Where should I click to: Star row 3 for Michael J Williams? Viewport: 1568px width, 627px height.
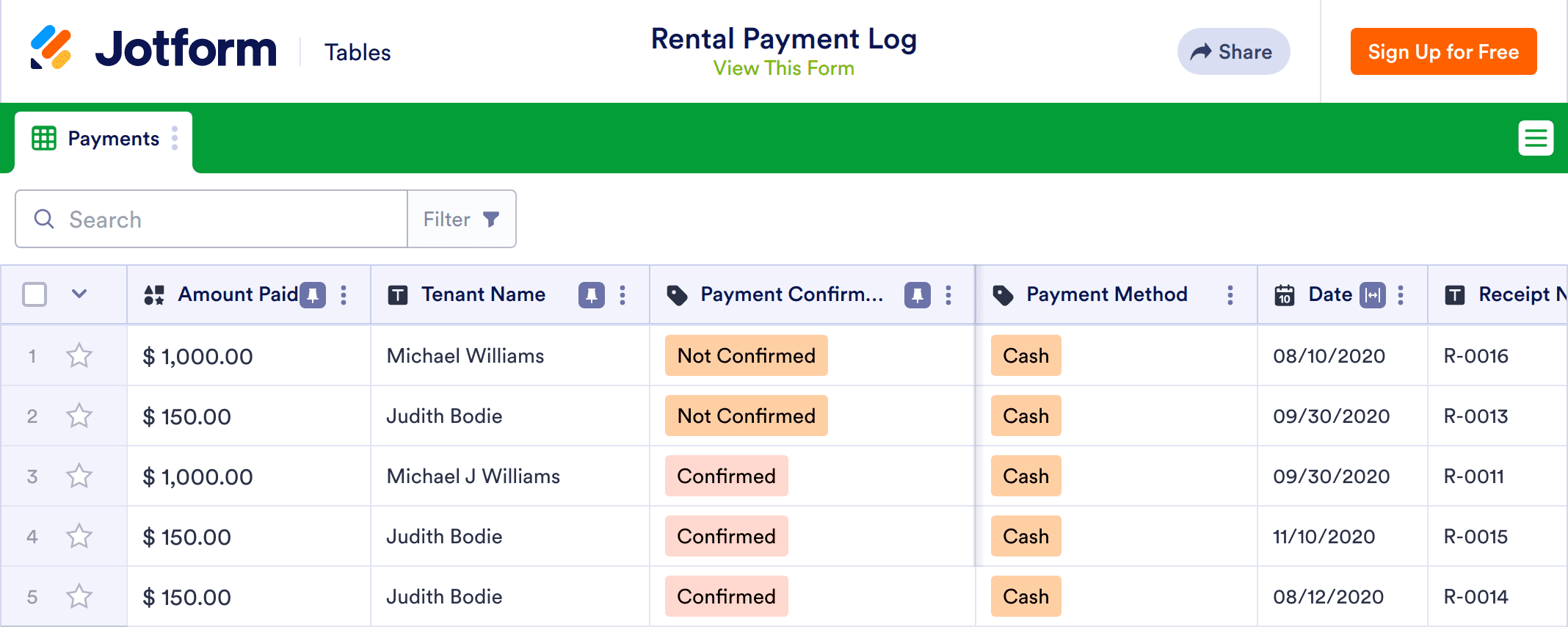point(79,476)
